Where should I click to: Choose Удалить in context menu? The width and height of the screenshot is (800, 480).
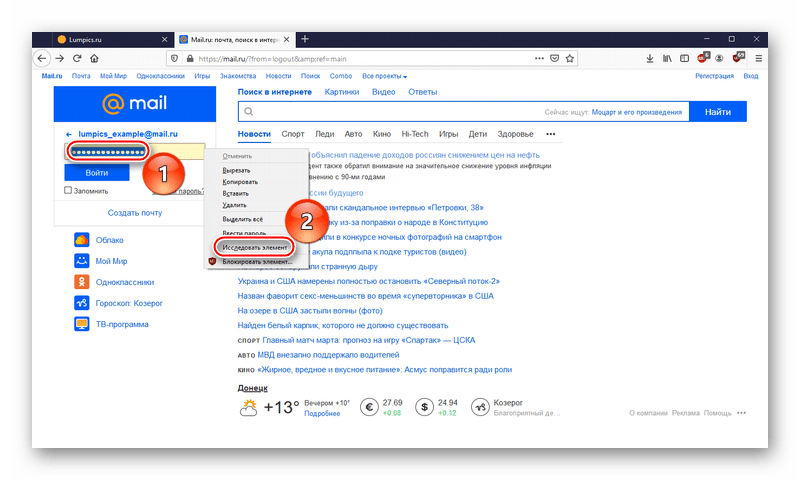coord(234,205)
